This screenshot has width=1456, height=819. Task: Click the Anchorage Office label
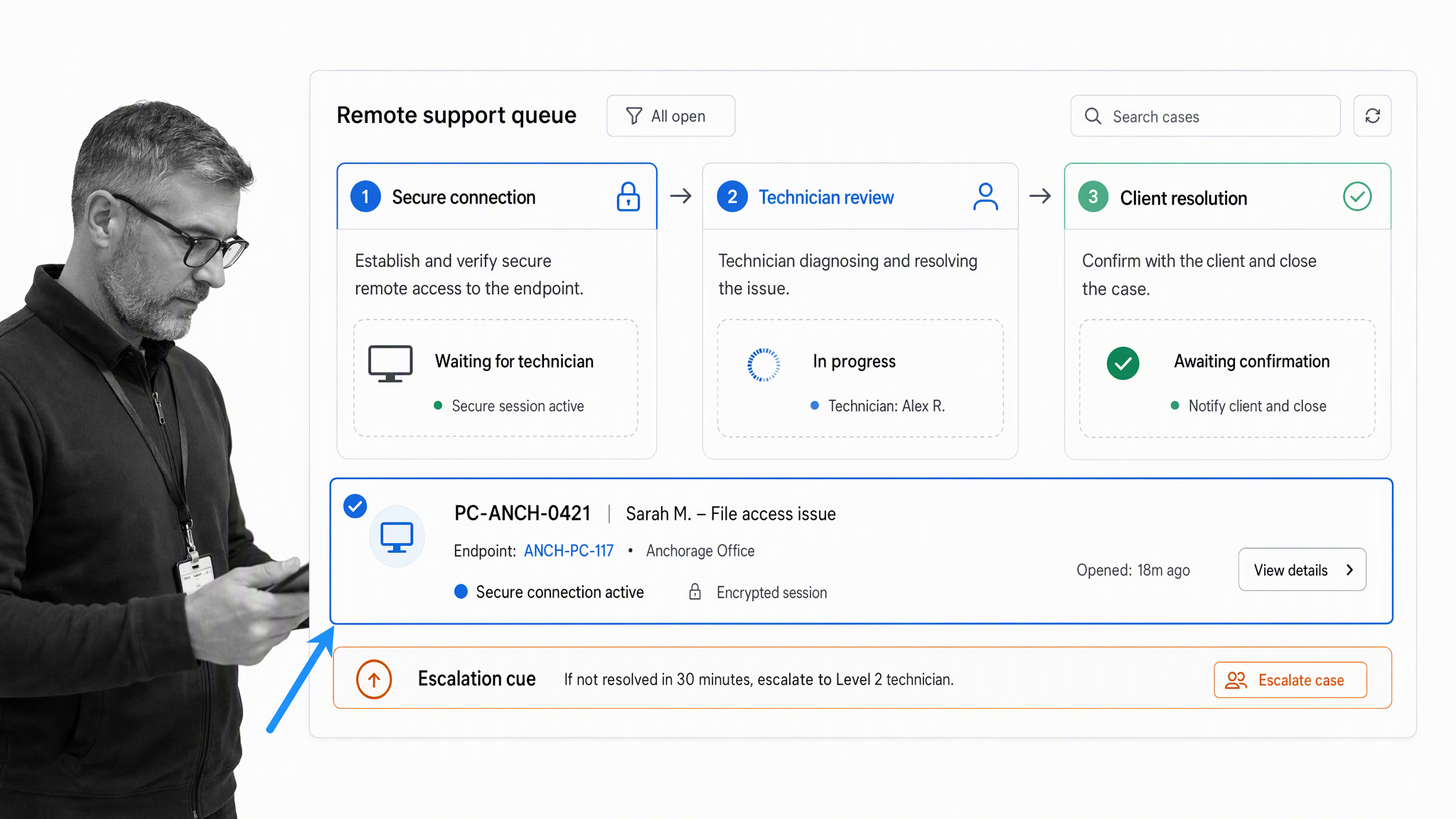point(700,551)
